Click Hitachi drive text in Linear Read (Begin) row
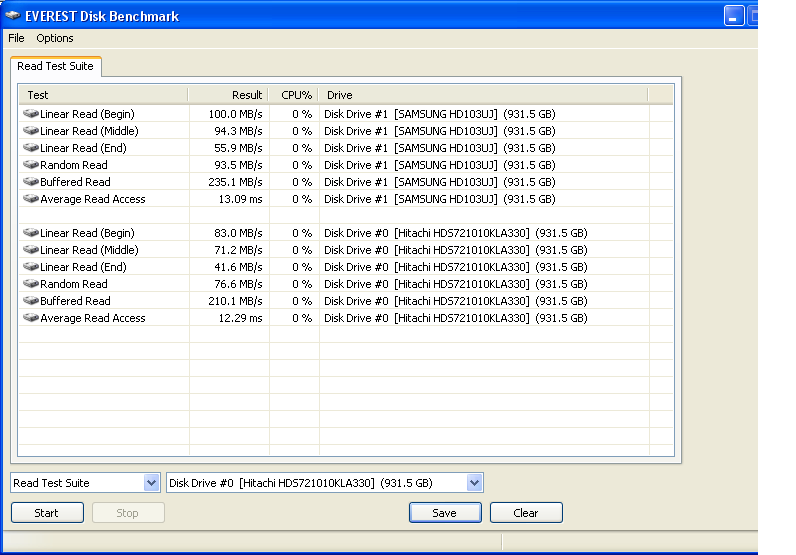 click(x=456, y=233)
